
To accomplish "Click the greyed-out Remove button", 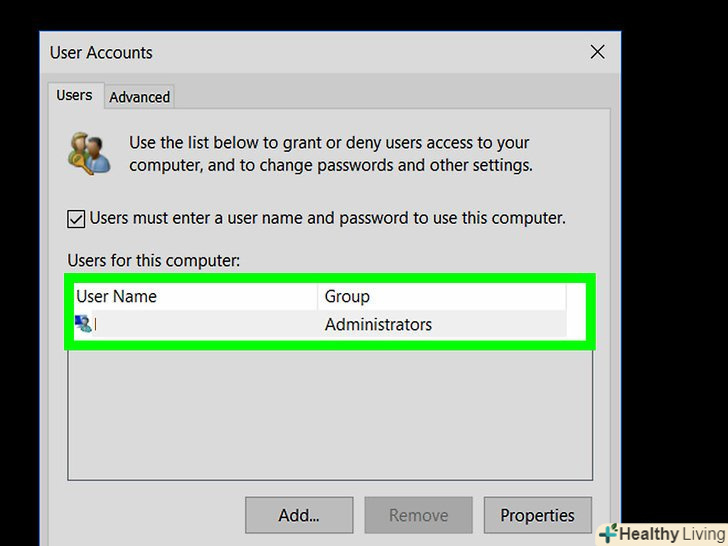I will pyautogui.click(x=418, y=516).
